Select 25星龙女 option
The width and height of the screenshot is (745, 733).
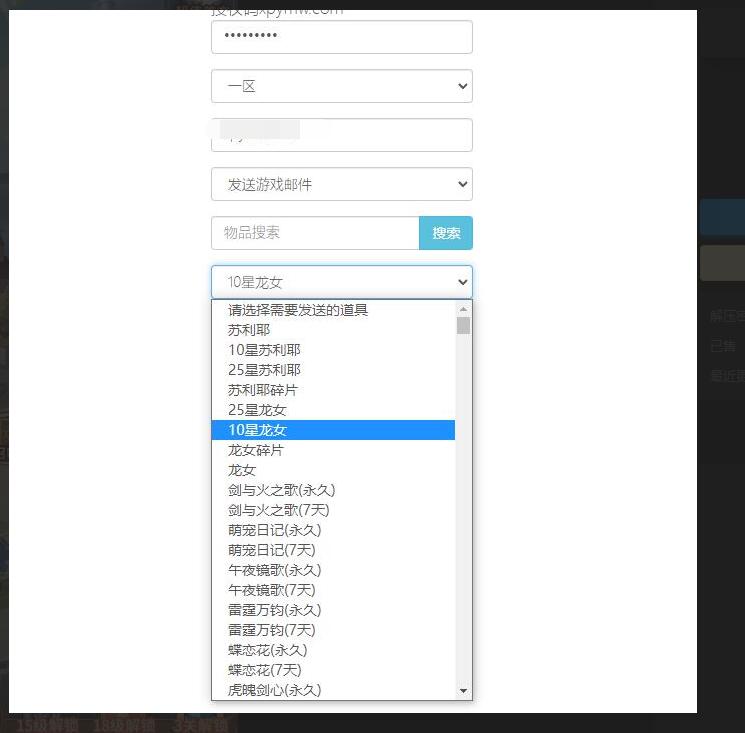257,410
